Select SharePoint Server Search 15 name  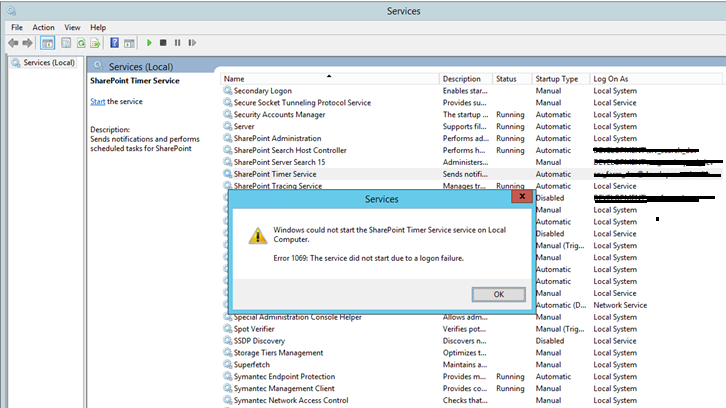(279, 163)
